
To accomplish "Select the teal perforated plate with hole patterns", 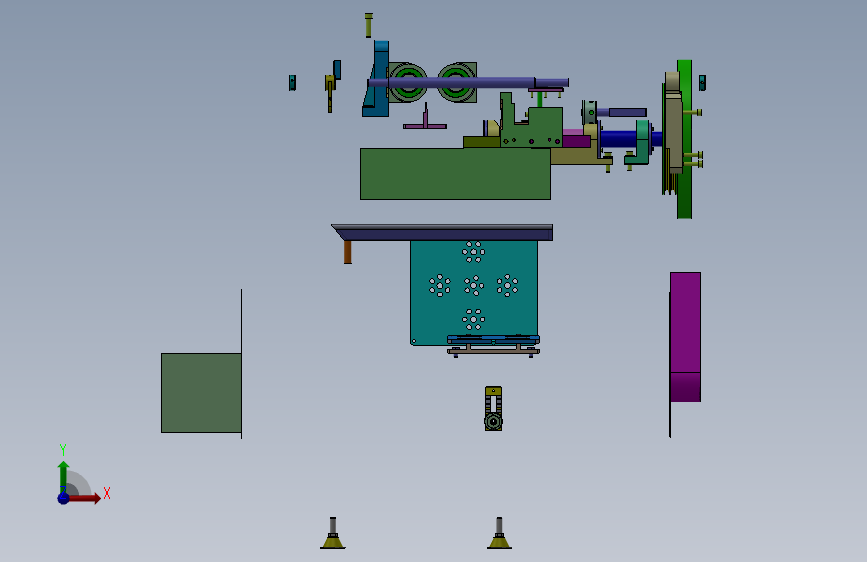I will tap(473, 292).
